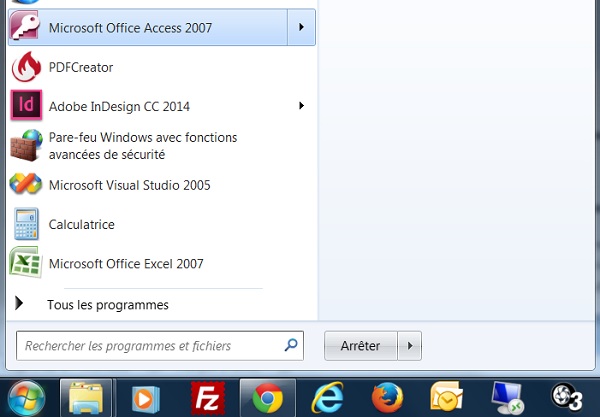Viewport: 600px width, 417px height.
Task: Open FileZilla from the taskbar
Action: coord(207,398)
